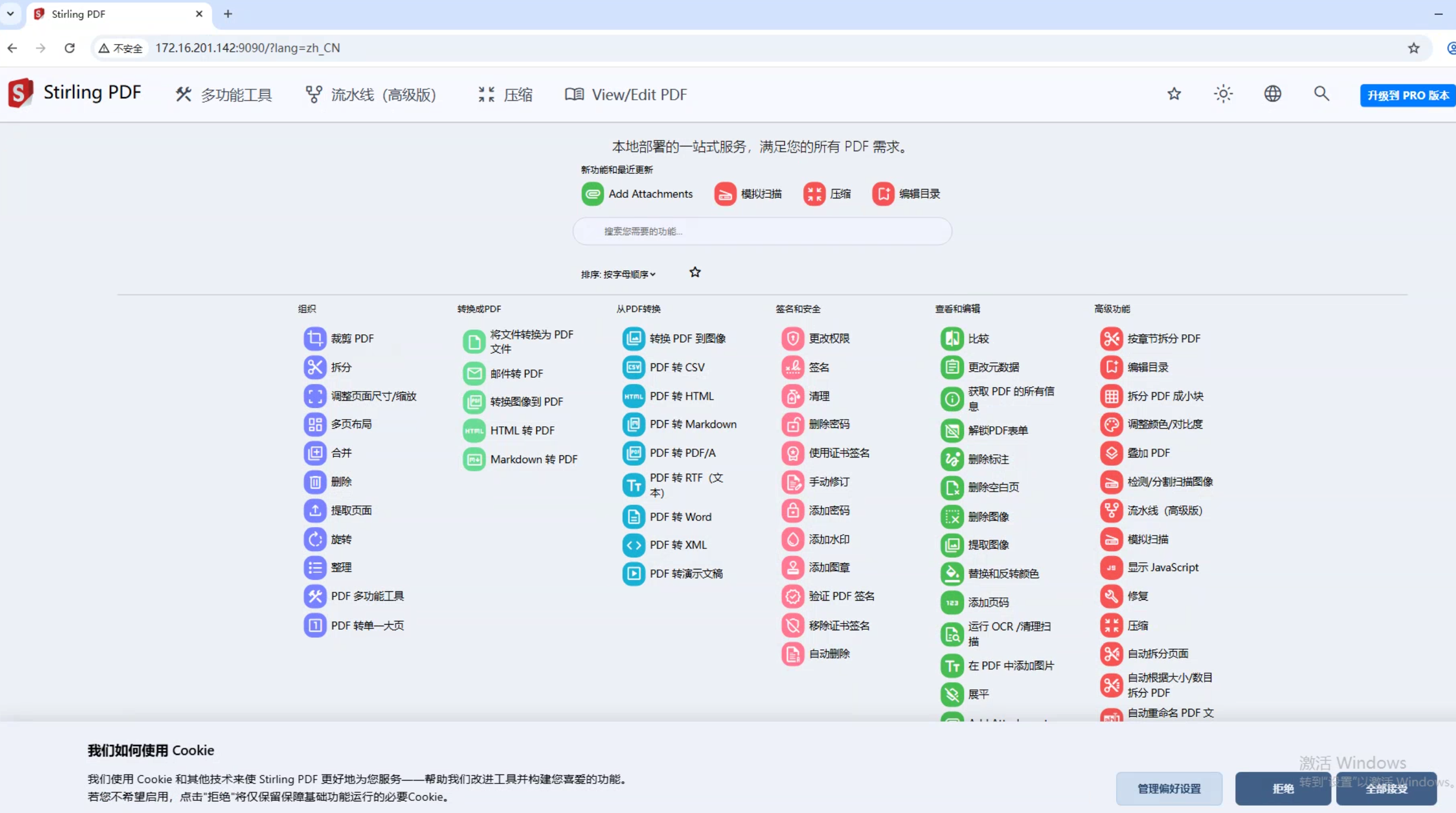Open the 压缩 shortcut in recent updates

827,194
